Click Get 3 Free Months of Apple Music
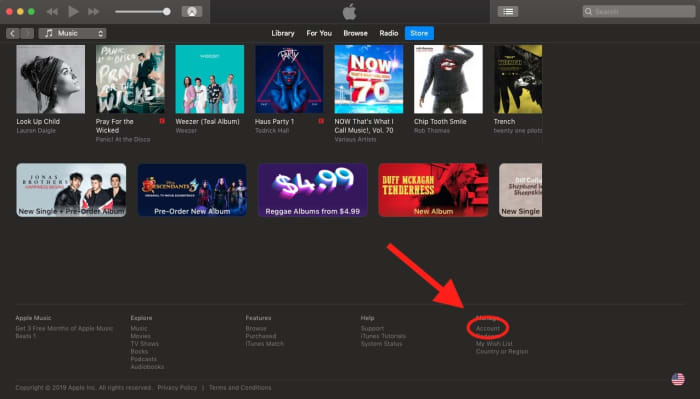Viewport: 700px width, 399px height. [x=64, y=328]
